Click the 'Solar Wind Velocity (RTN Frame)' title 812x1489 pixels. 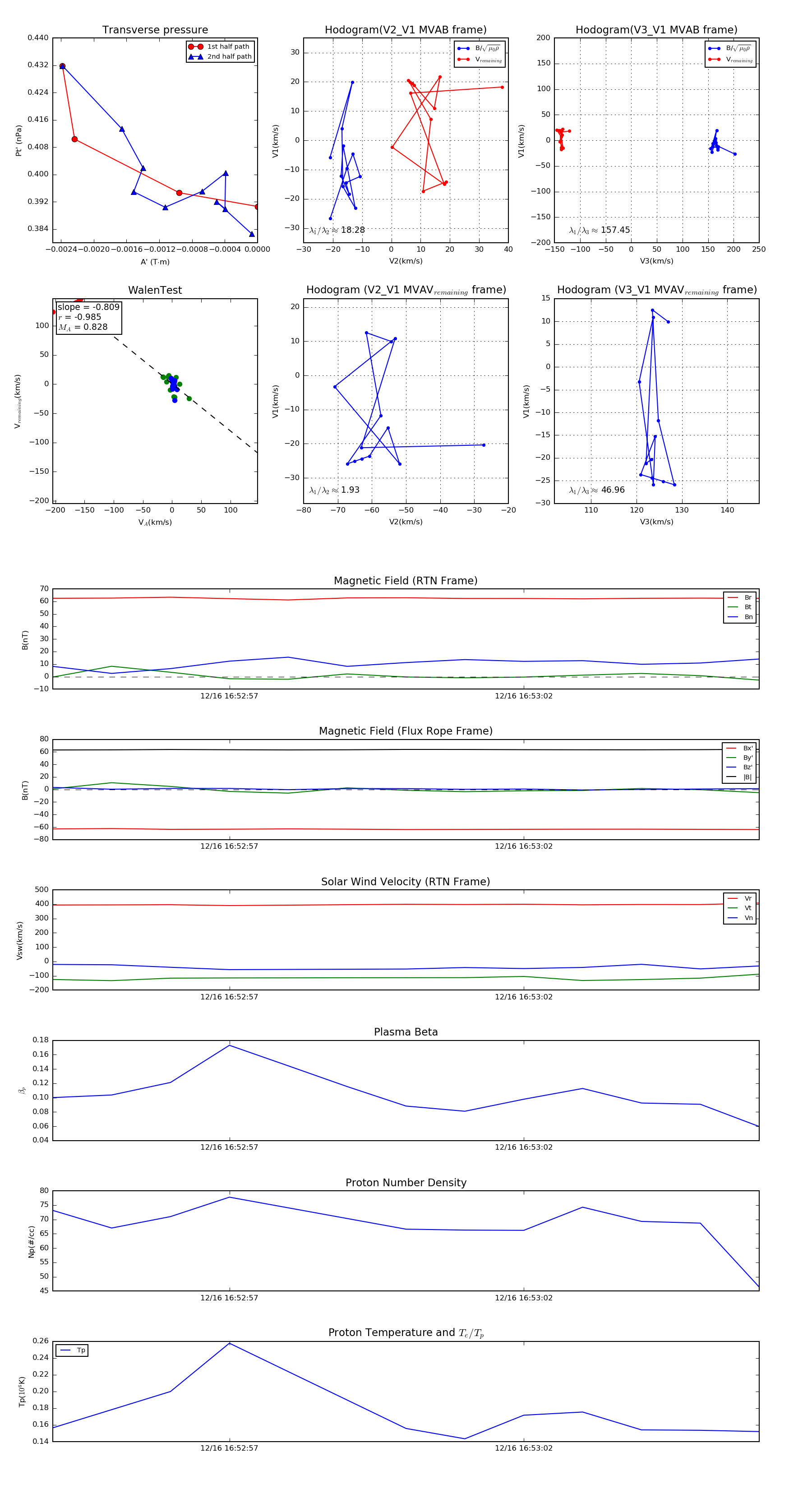[x=406, y=882]
